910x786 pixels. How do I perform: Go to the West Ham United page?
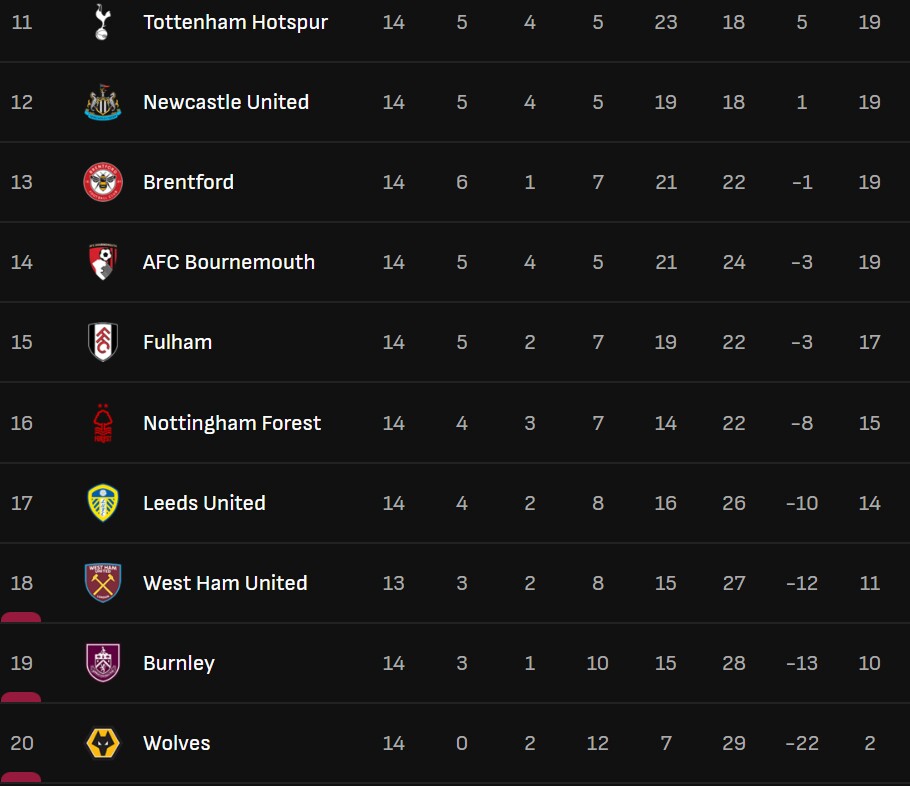(225, 583)
